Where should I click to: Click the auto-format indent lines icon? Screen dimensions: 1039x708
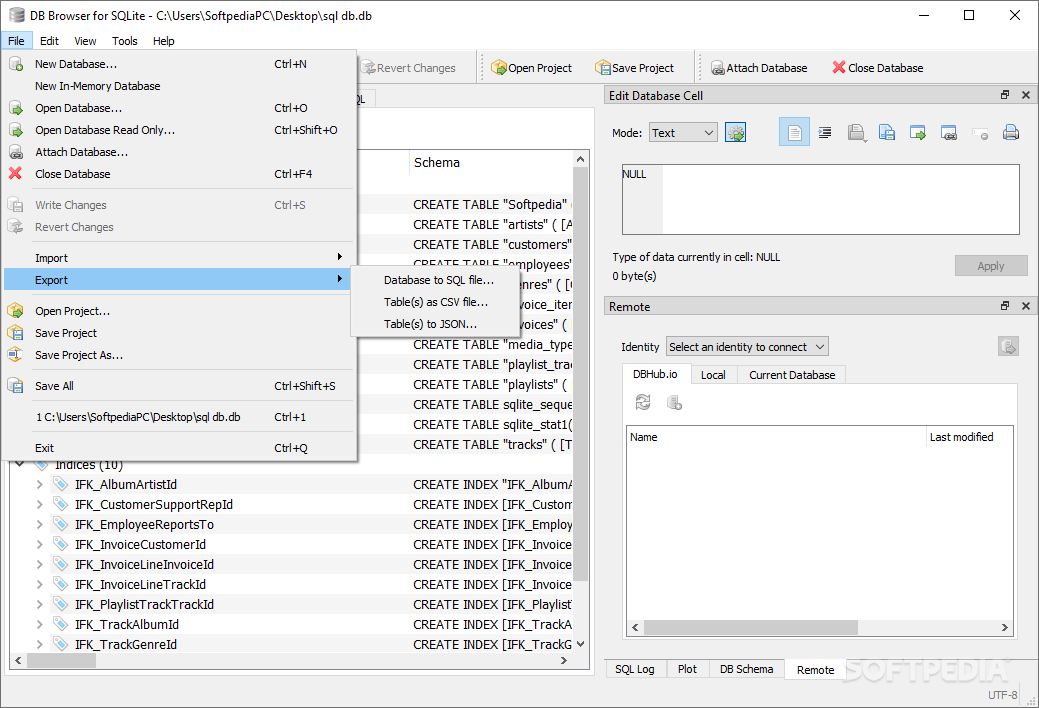tap(825, 133)
